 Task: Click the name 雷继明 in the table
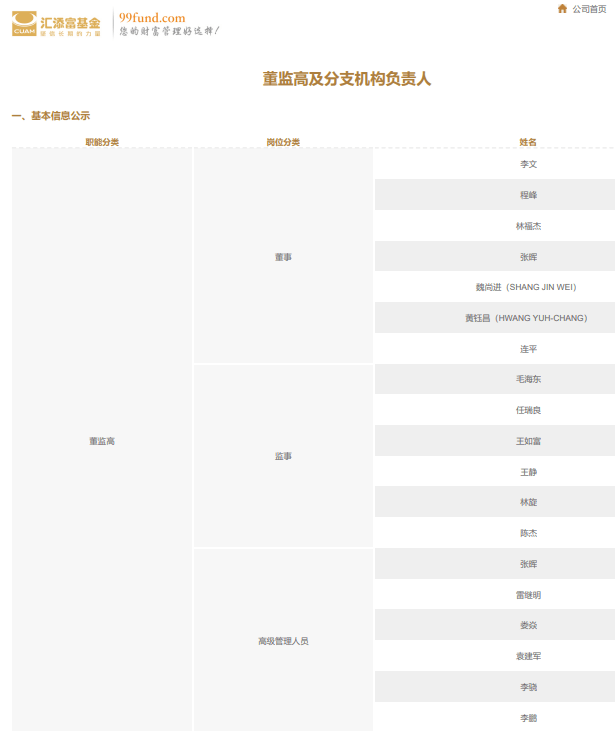[528, 595]
